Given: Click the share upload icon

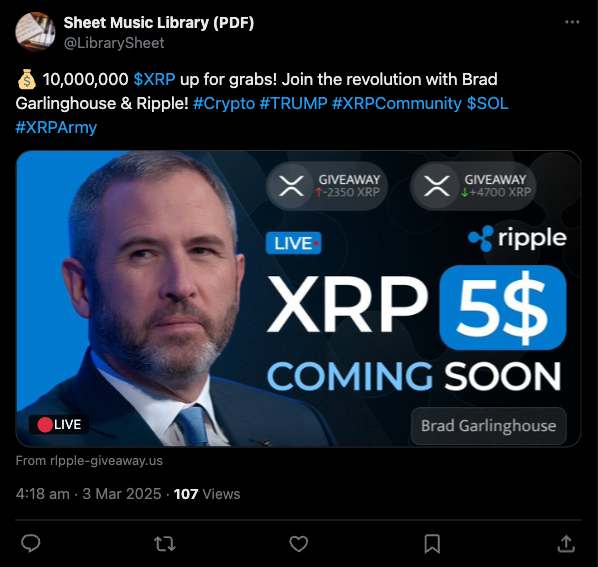Looking at the screenshot, I should pos(566,543).
